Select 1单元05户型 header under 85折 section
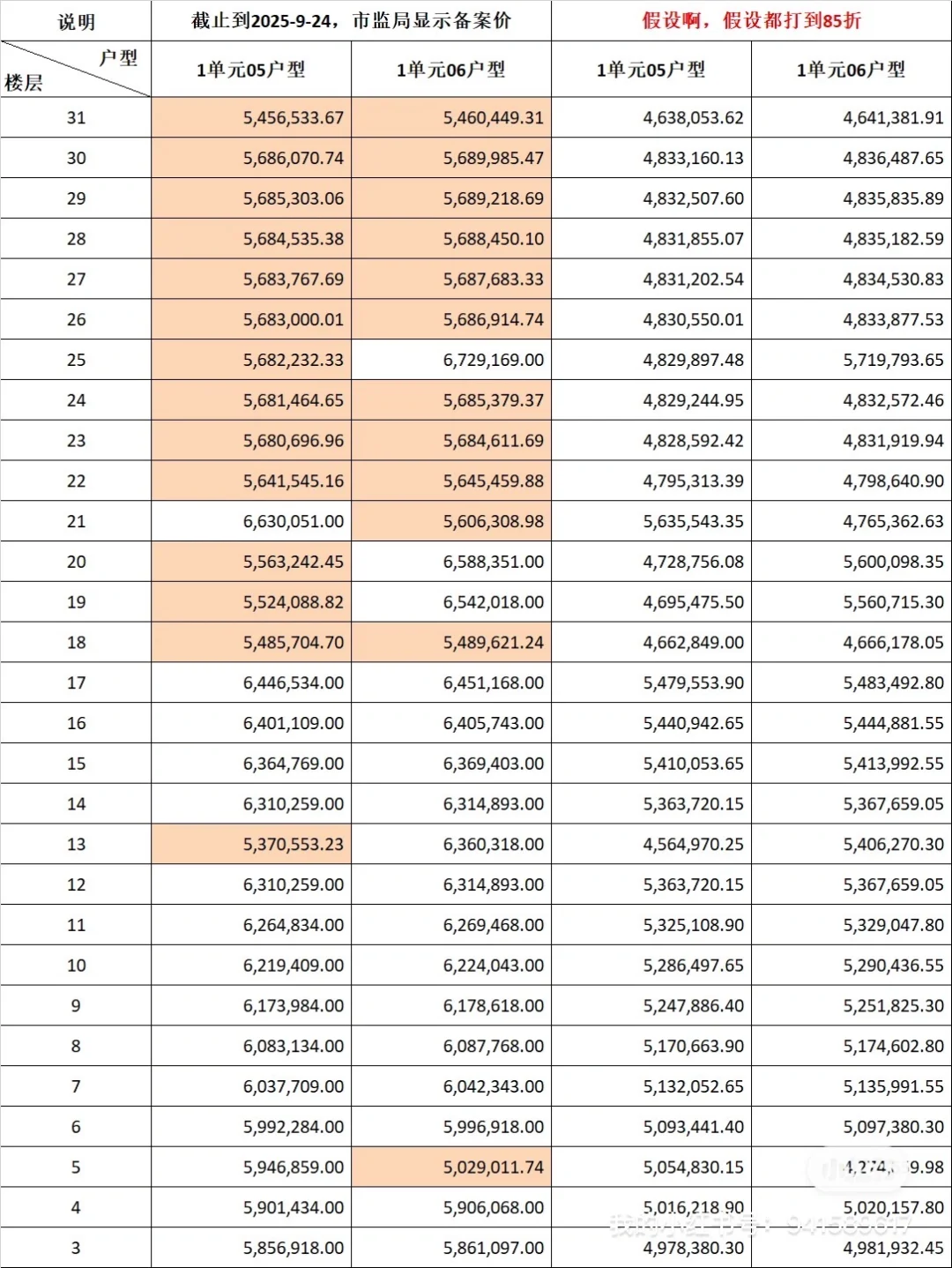Screen dimensions: 952x1268 (x=651, y=70)
